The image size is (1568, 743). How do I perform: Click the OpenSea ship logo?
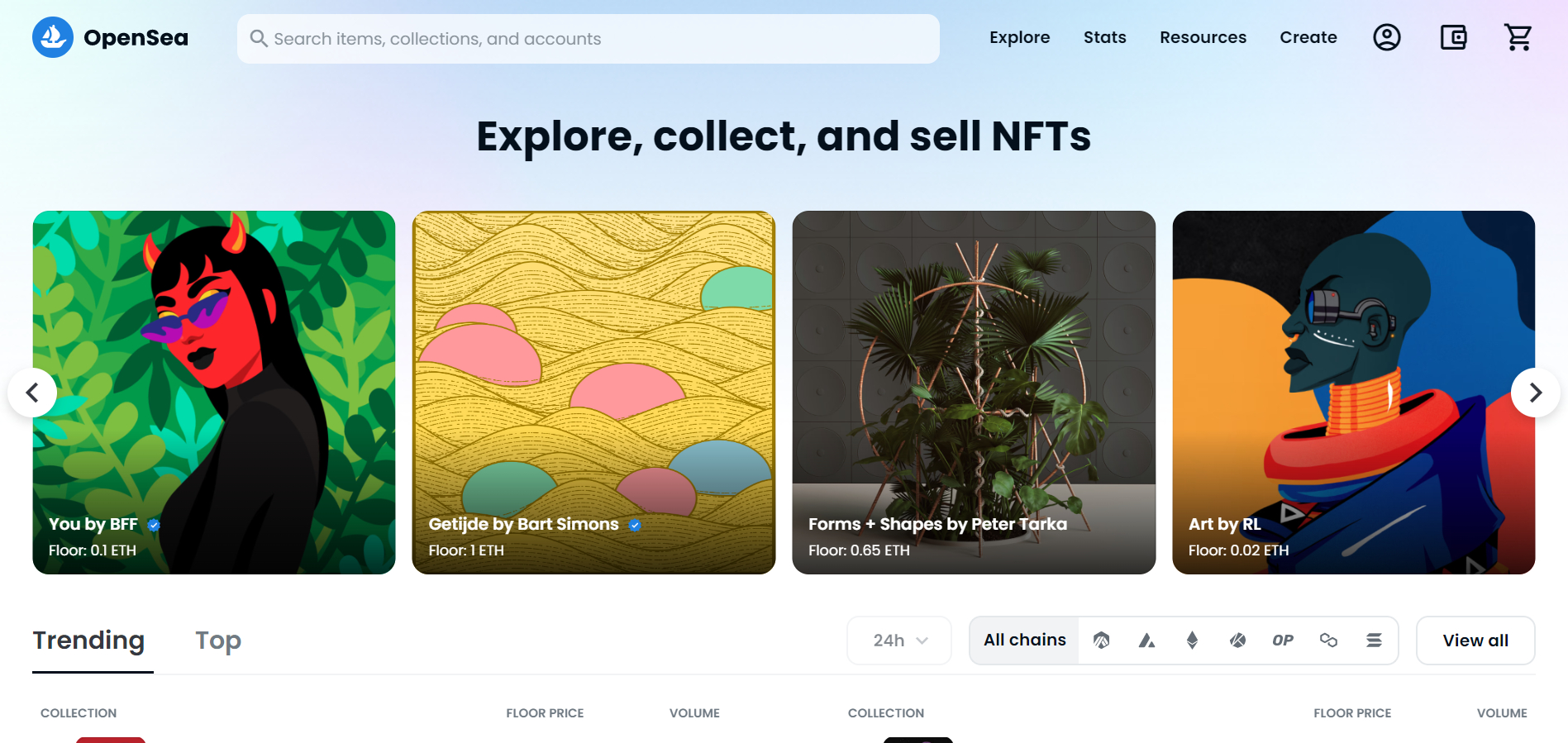(53, 37)
